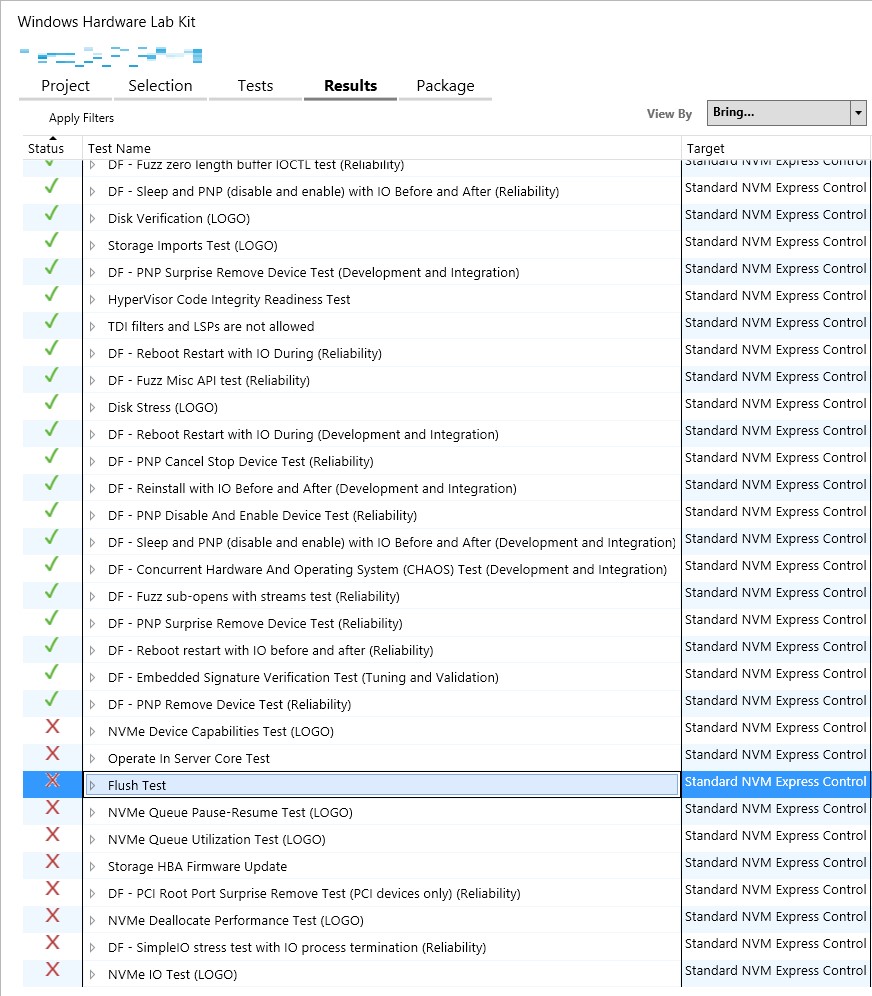Select 'NVMe Deallocate Performance Test (LOGO)' test name
The height and width of the screenshot is (996, 872).
(x=236, y=920)
